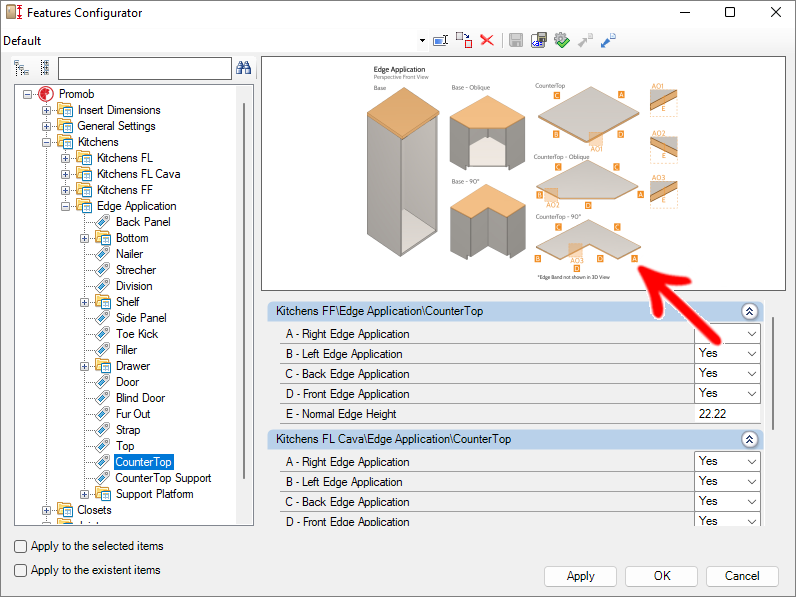
Task: Open Kitchens FL Cava A - Right Edge dropdown
Action: (x=752, y=462)
